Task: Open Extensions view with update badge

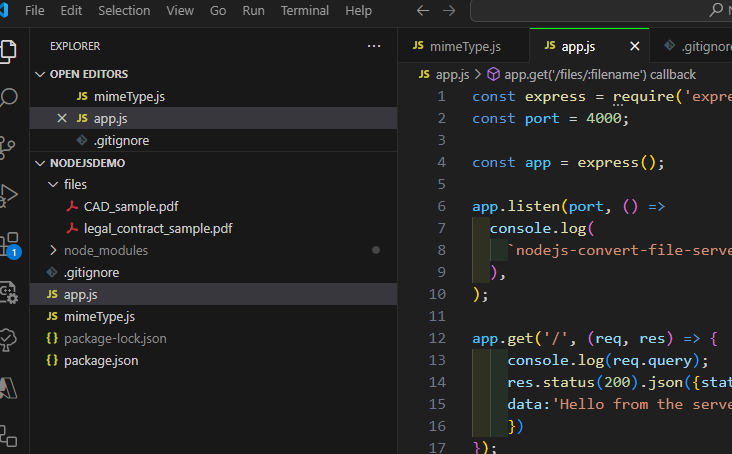Action: tap(9, 243)
